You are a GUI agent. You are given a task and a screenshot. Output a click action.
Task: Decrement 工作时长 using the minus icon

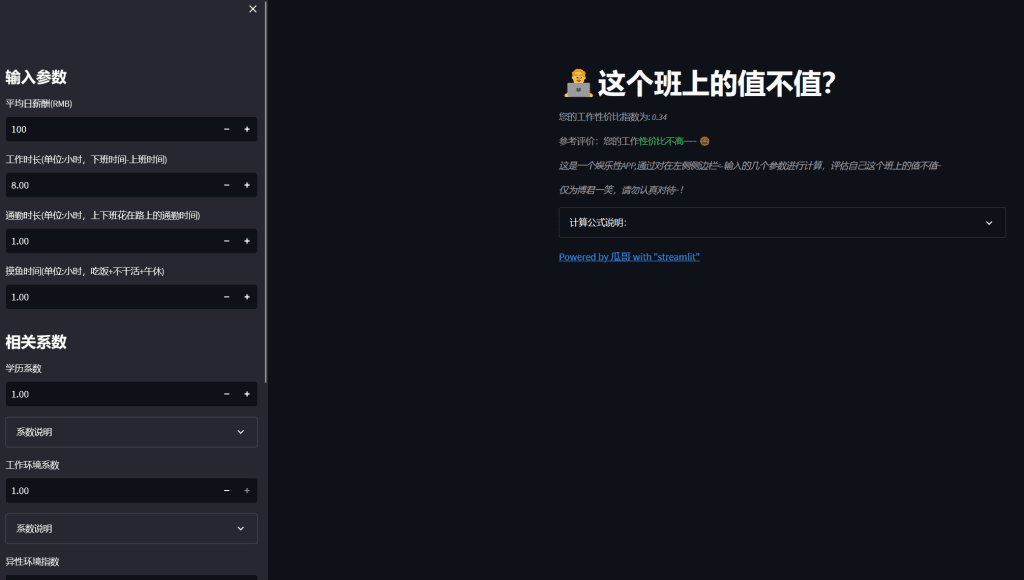226,185
